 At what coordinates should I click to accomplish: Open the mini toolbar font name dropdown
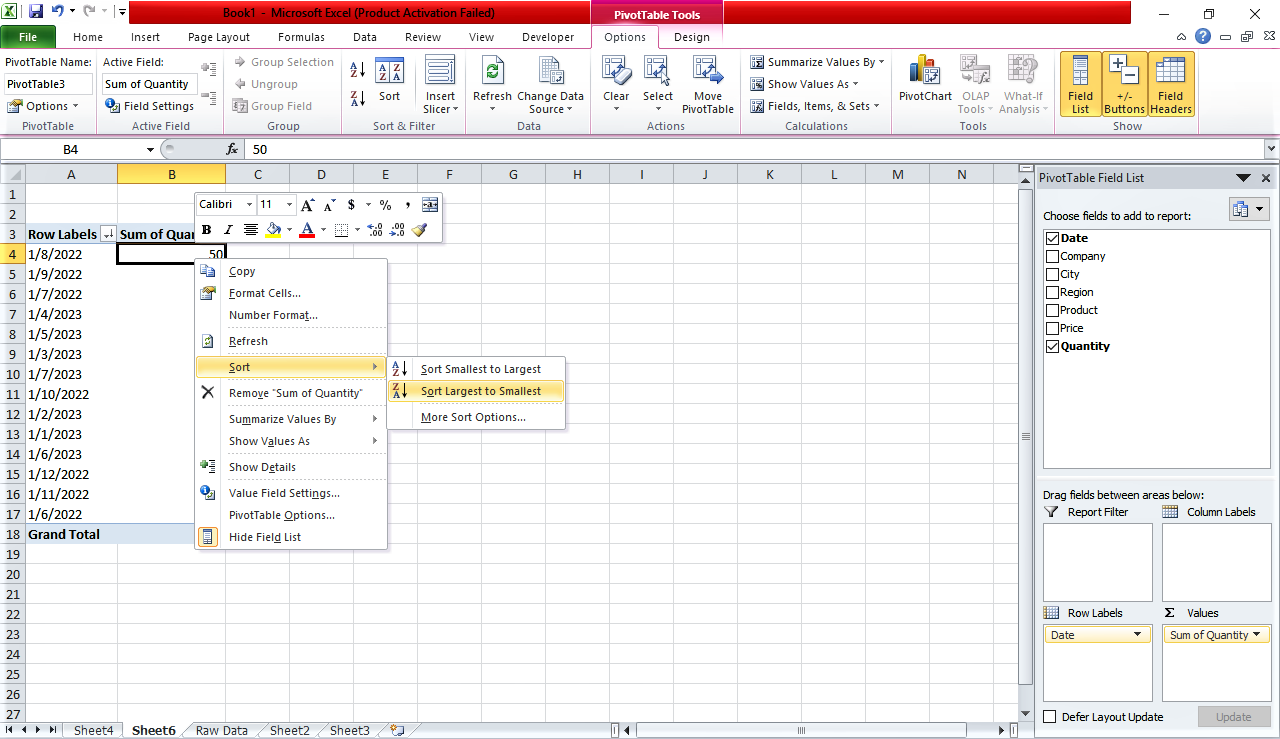[x=249, y=205]
